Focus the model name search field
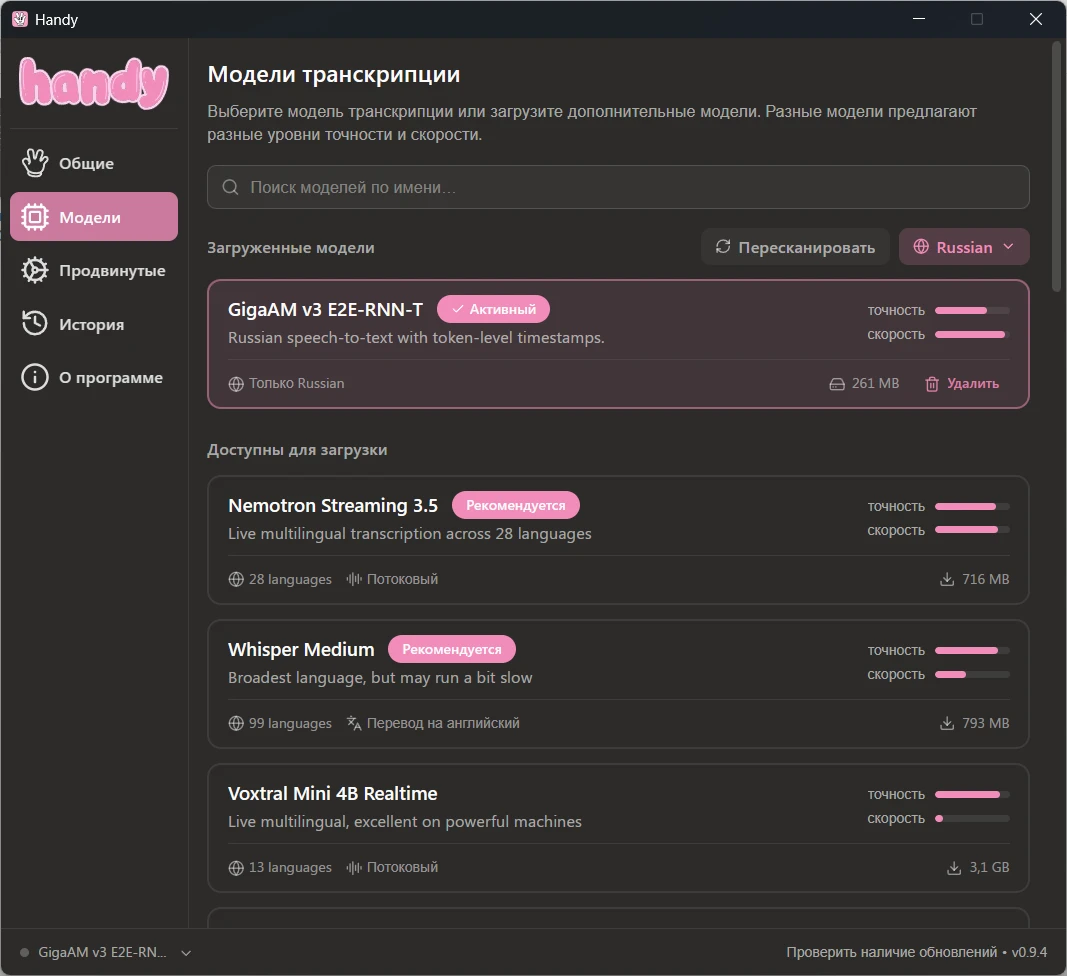Viewport: 1067px width, 976px height. [x=618, y=187]
